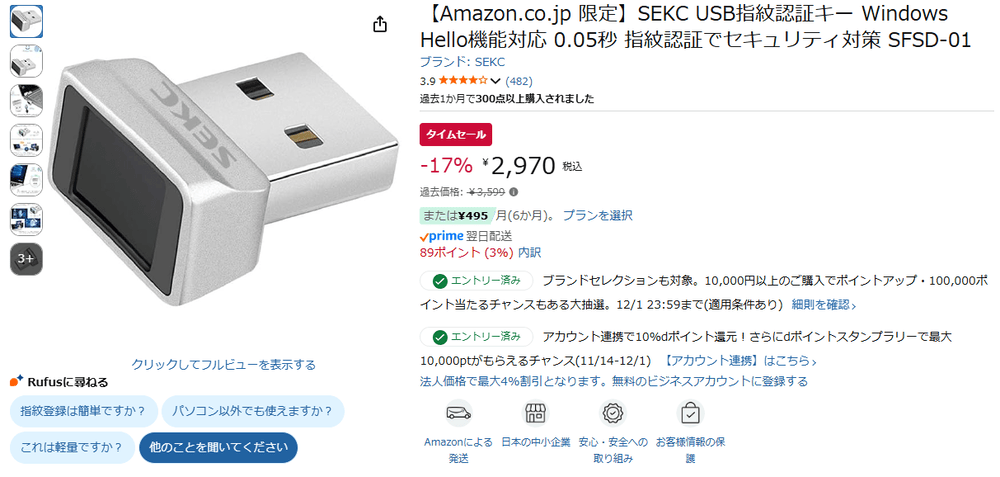Expand the rating breakdown chevron

click(x=495, y=81)
